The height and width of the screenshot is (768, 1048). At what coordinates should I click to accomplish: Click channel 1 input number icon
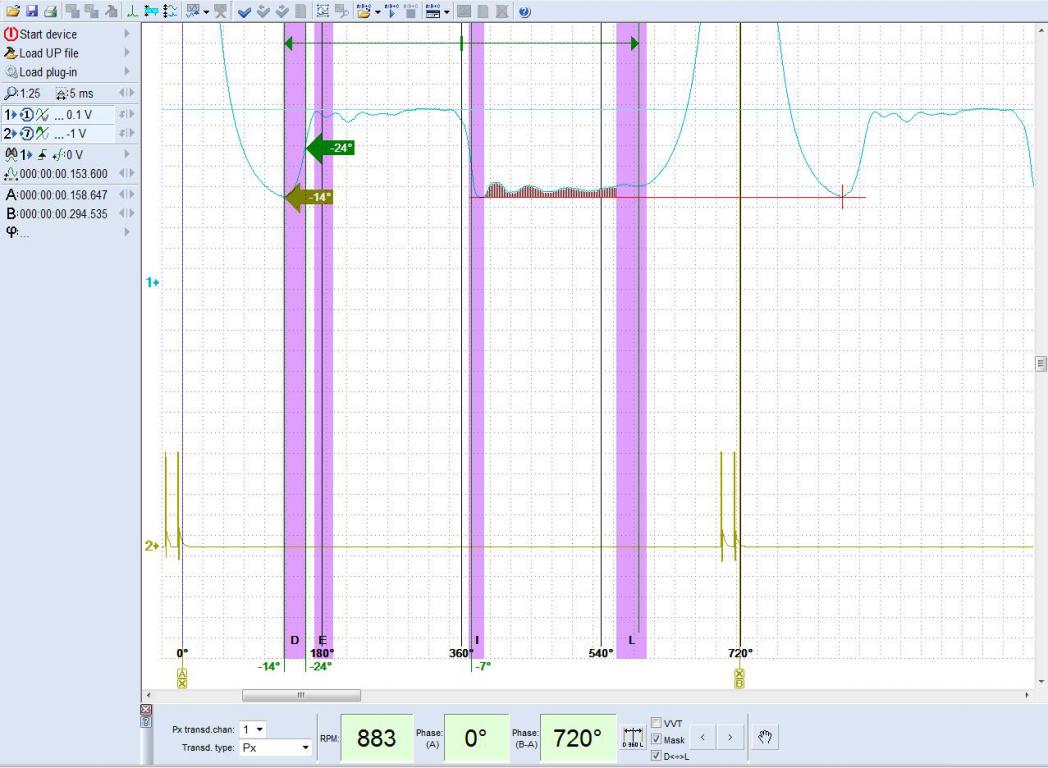(27, 114)
